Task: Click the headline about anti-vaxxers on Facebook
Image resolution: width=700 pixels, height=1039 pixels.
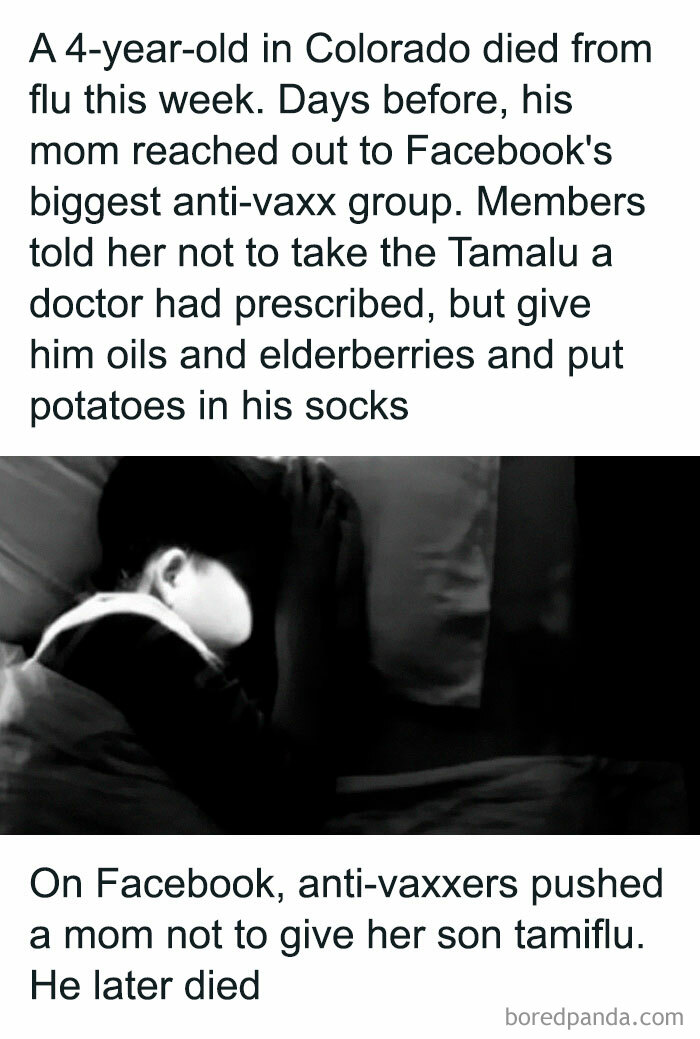Action: click(x=346, y=934)
